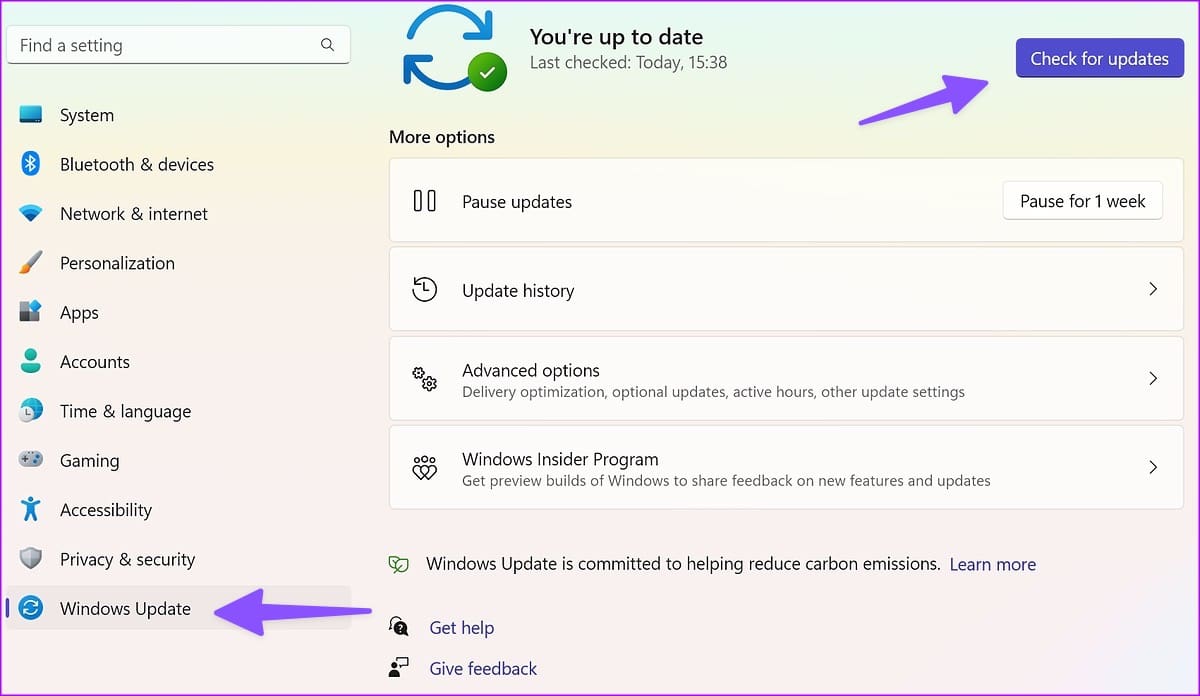
Task: Click the Privacy & security shield icon
Action: point(31,559)
